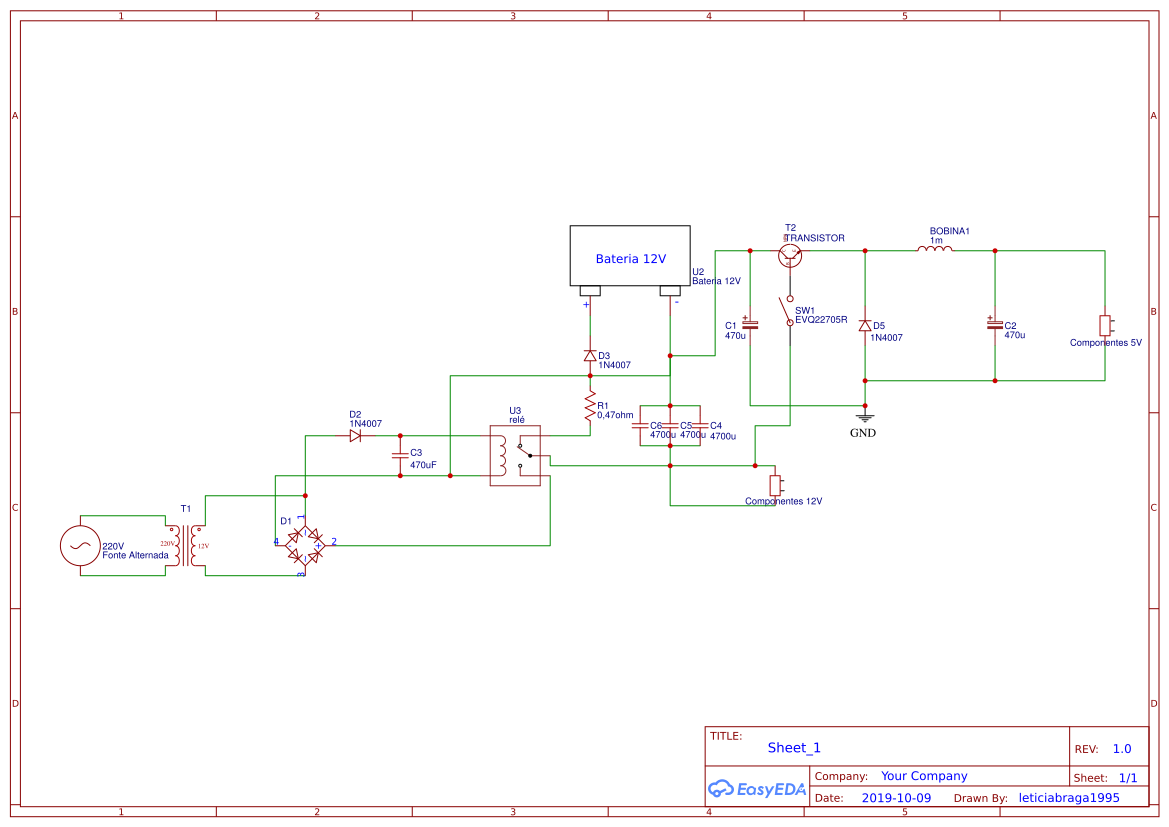Select diode D2 symbol
Screen dimensions: 1169x827
click(356, 436)
